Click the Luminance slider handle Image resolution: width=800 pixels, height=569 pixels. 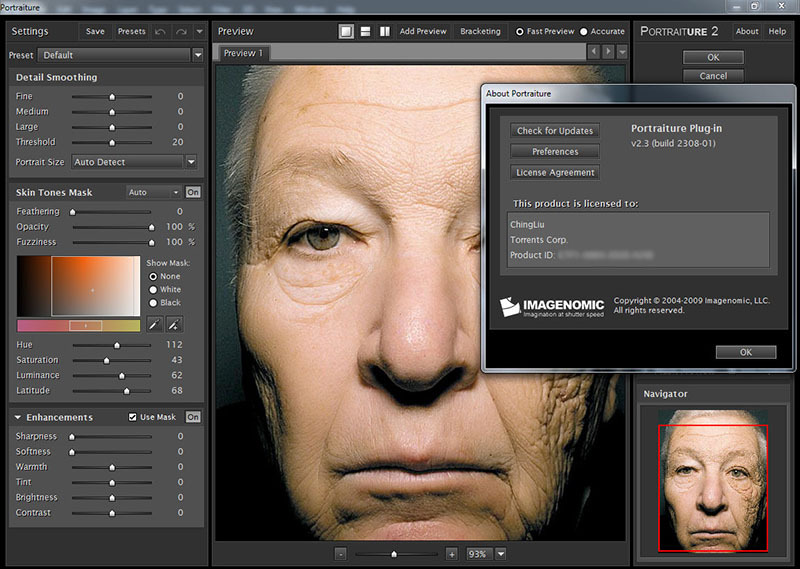121,376
